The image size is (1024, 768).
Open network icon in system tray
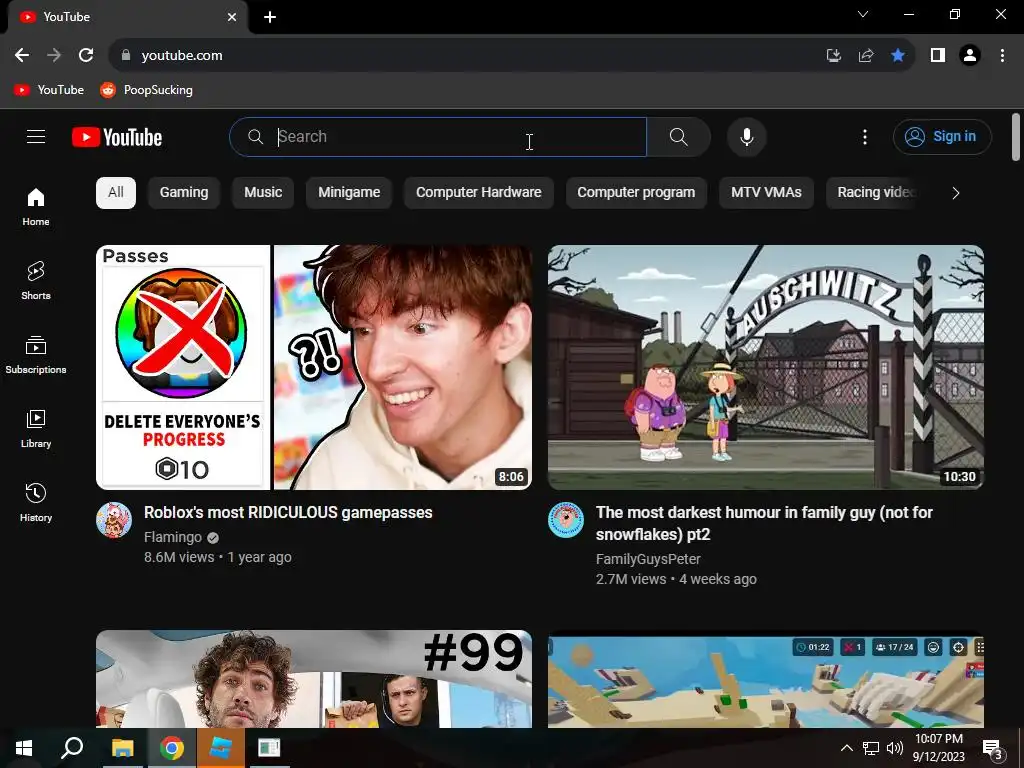pos(871,748)
